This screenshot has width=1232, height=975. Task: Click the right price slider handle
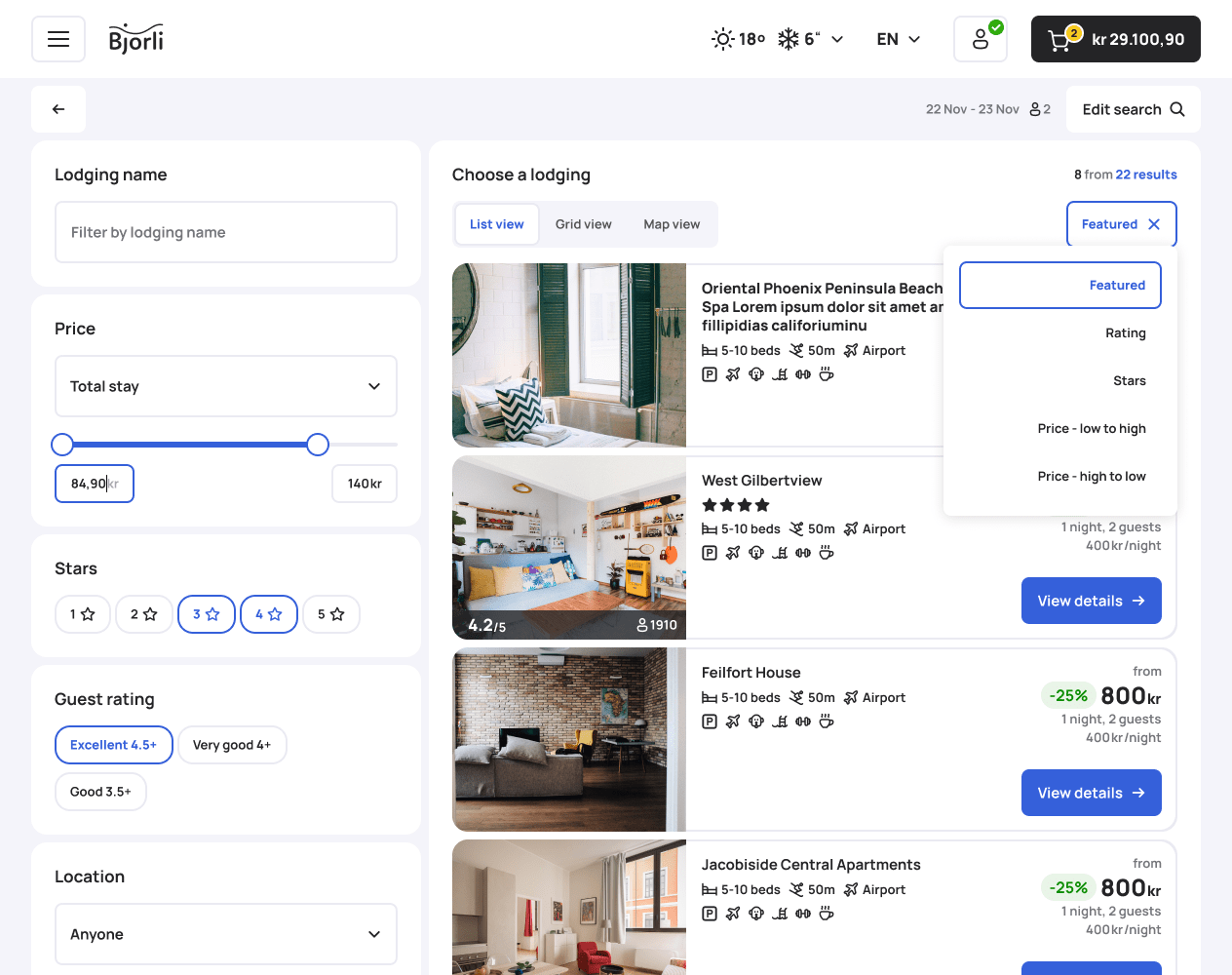click(318, 445)
